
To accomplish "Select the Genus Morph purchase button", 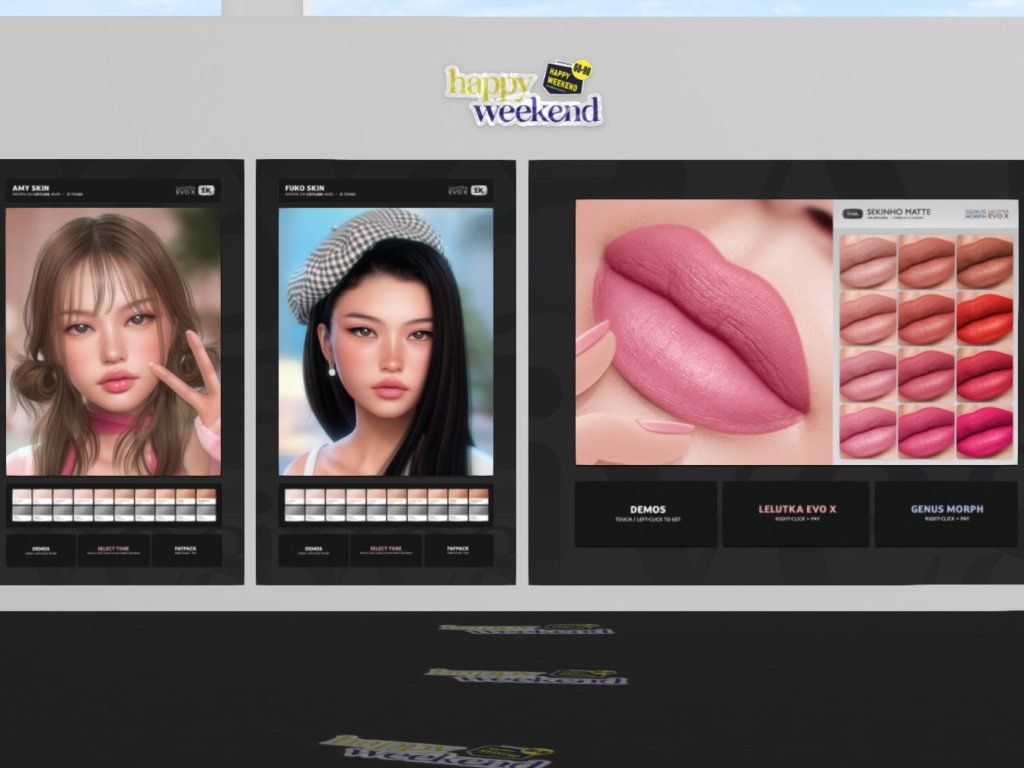I will [x=946, y=513].
